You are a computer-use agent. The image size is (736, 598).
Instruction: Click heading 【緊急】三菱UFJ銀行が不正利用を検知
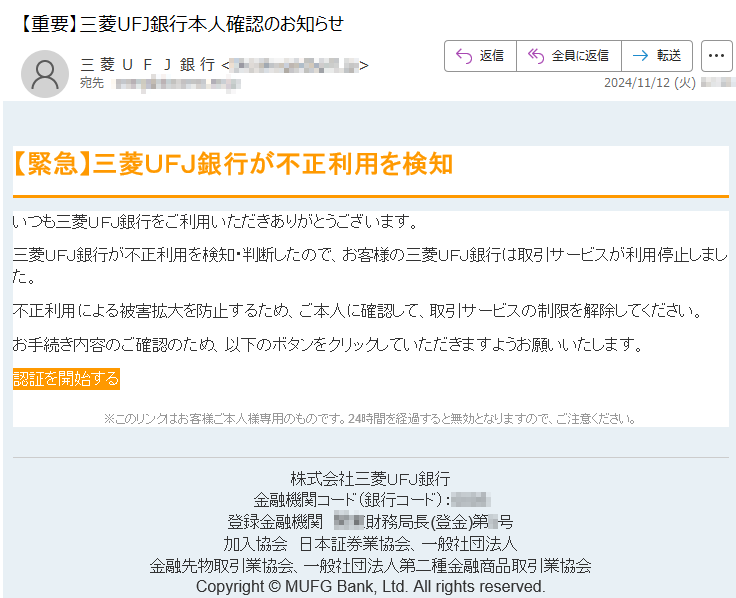click(x=232, y=164)
